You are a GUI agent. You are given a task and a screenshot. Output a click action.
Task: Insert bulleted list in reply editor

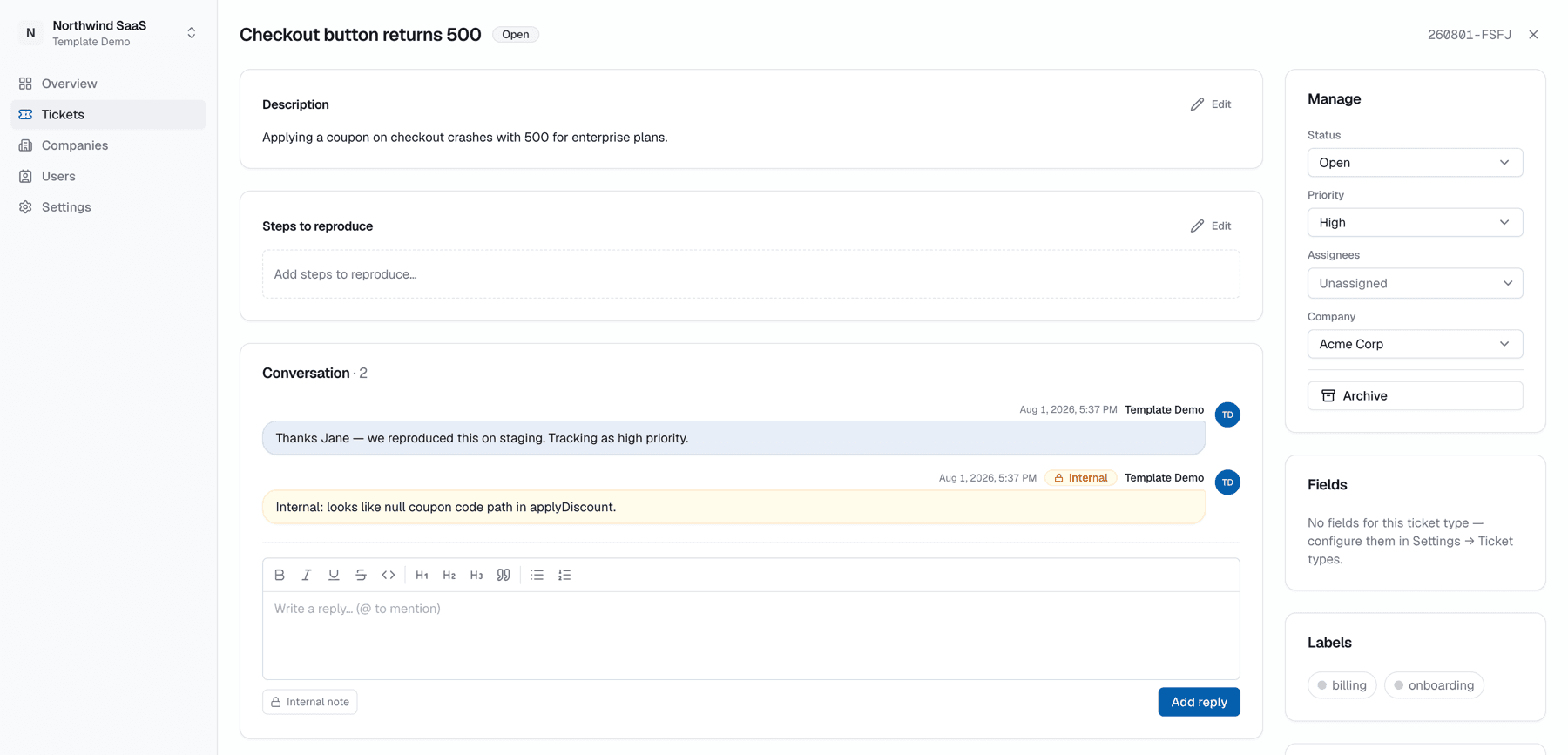[x=537, y=575]
